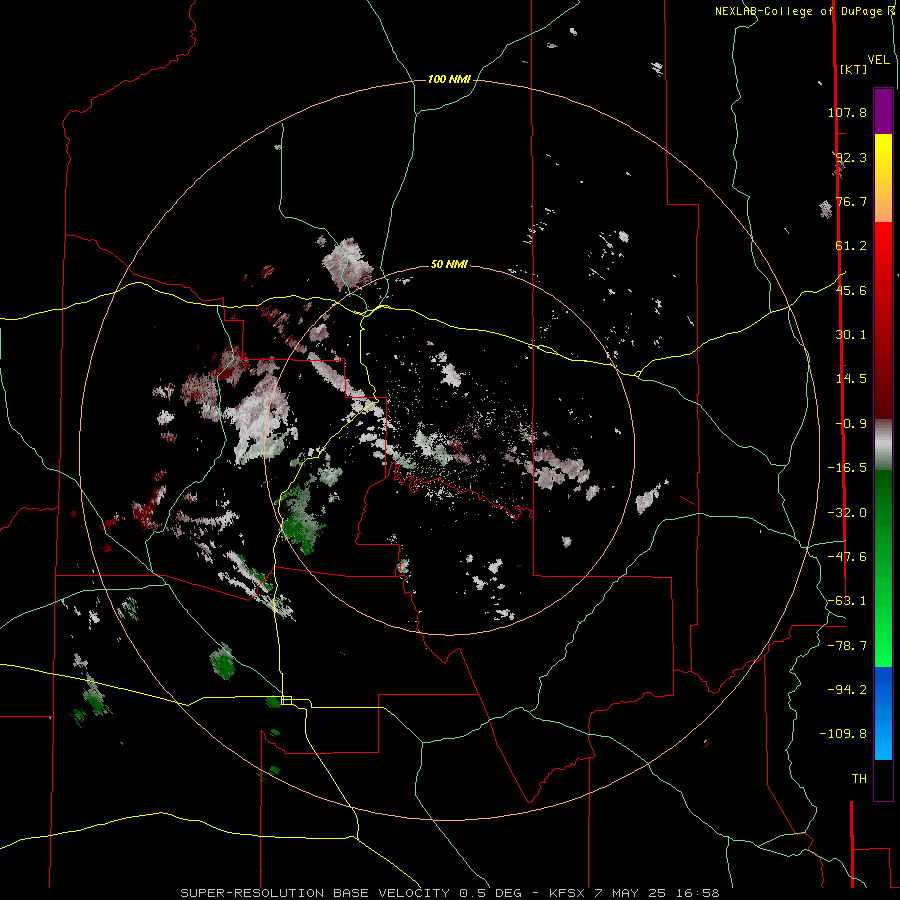Click the -78.7 velocity scale value
This screenshot has height=900, width=900.
[847, 646]
